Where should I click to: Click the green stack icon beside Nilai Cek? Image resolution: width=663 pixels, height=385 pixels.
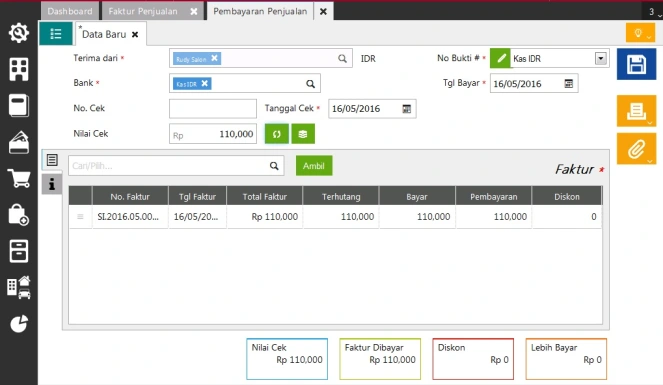click(303, 134)
